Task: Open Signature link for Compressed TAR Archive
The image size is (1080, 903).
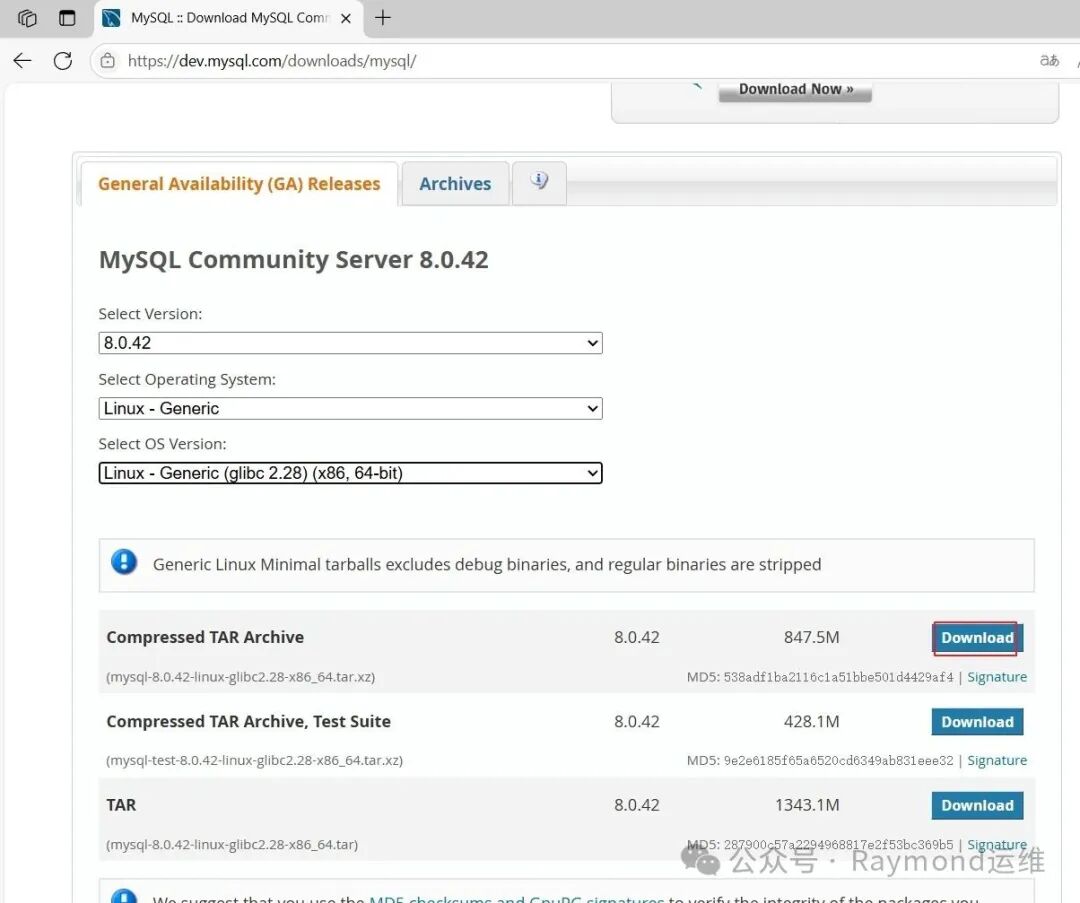Action: click(x=997, y=677)
